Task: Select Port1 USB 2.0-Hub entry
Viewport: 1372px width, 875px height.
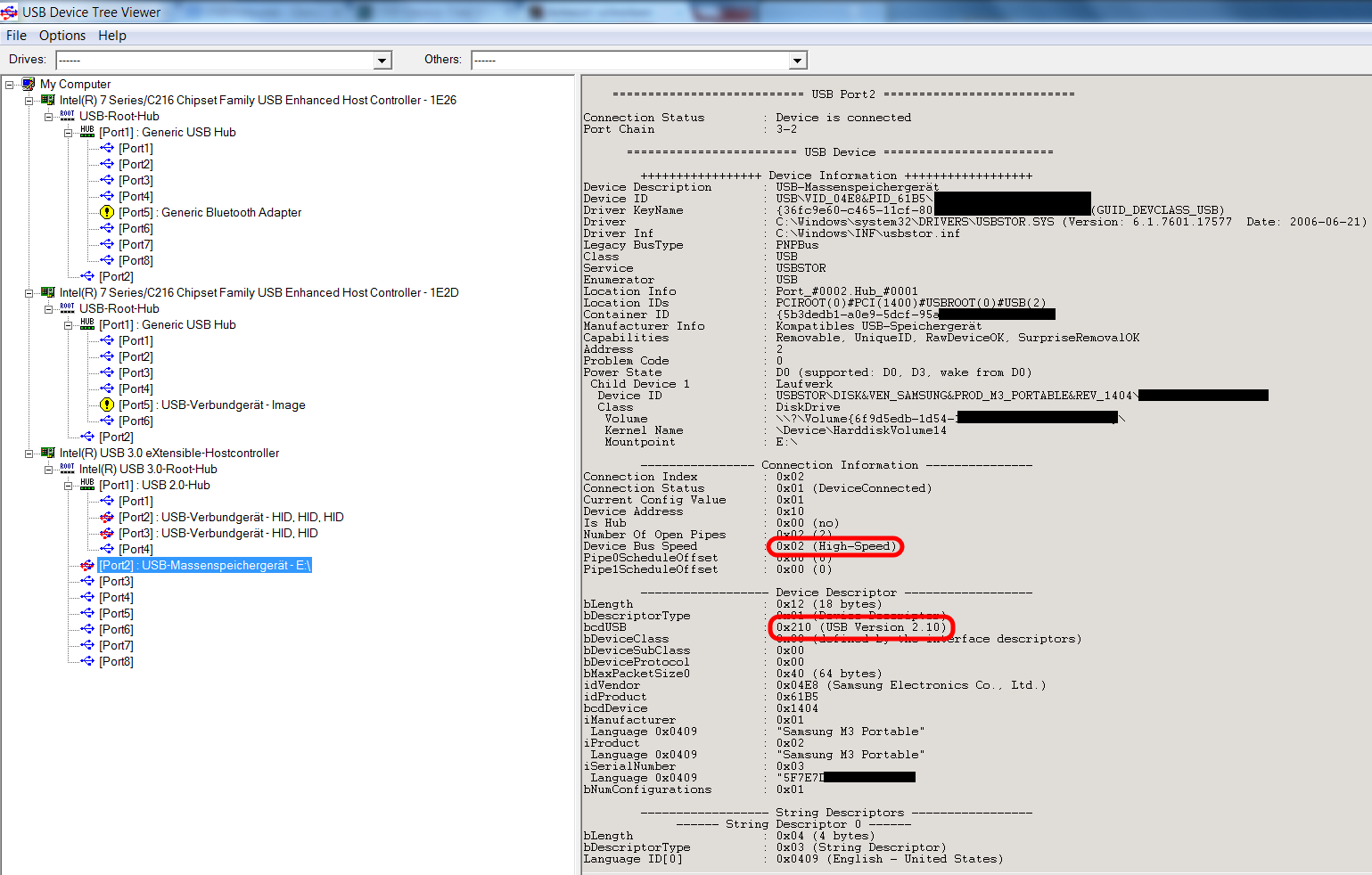Action: [x=154, y=485]
